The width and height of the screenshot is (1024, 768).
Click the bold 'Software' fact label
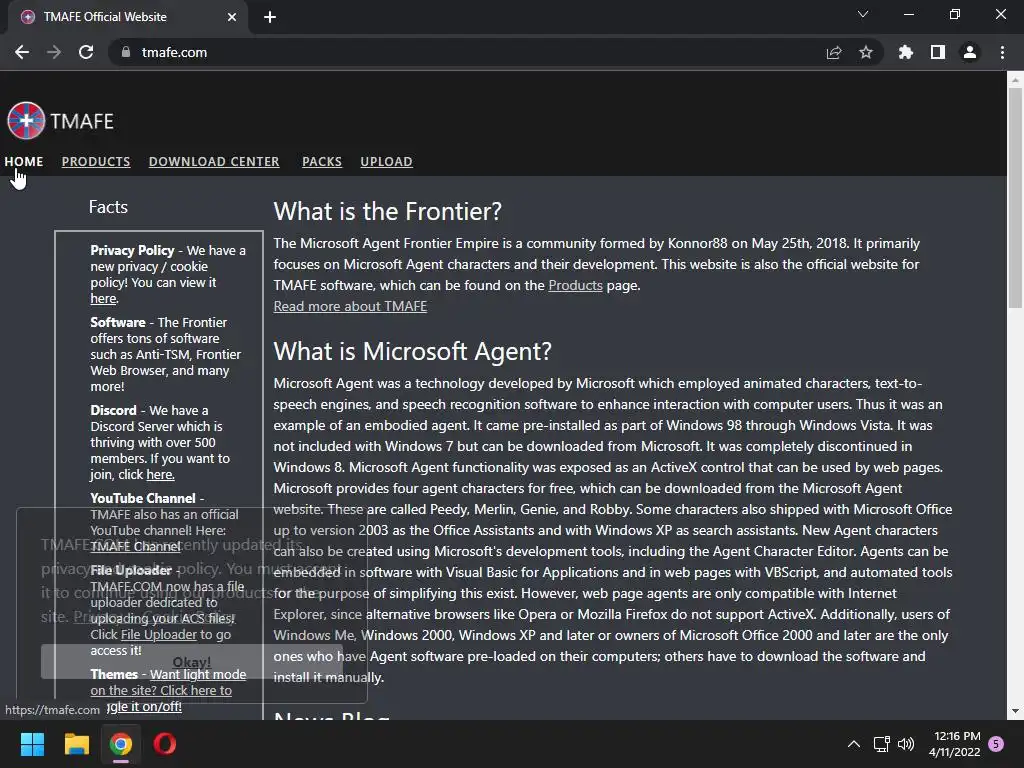118,323
